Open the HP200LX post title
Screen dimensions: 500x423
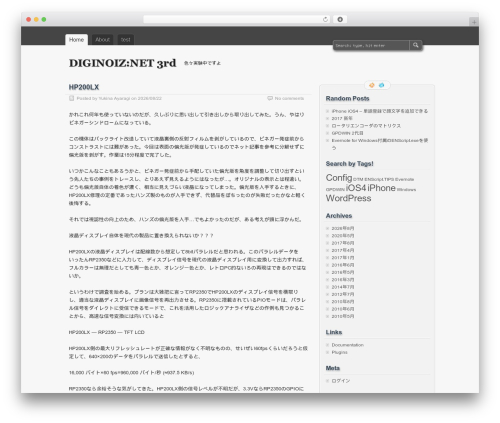[x=84, y=87]
